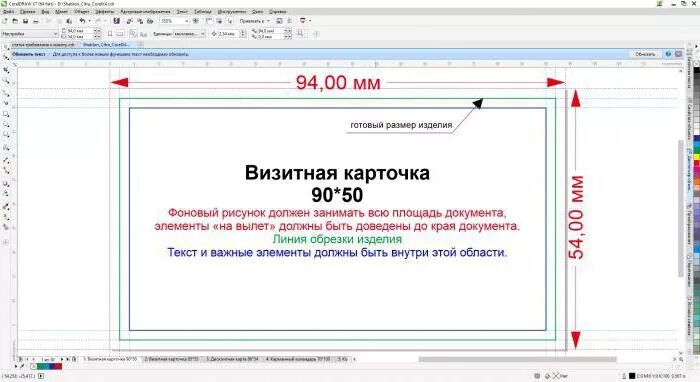Click the Print toolbar icon
The height and width of the screenshot is (382, 700).
coord(36,21)
